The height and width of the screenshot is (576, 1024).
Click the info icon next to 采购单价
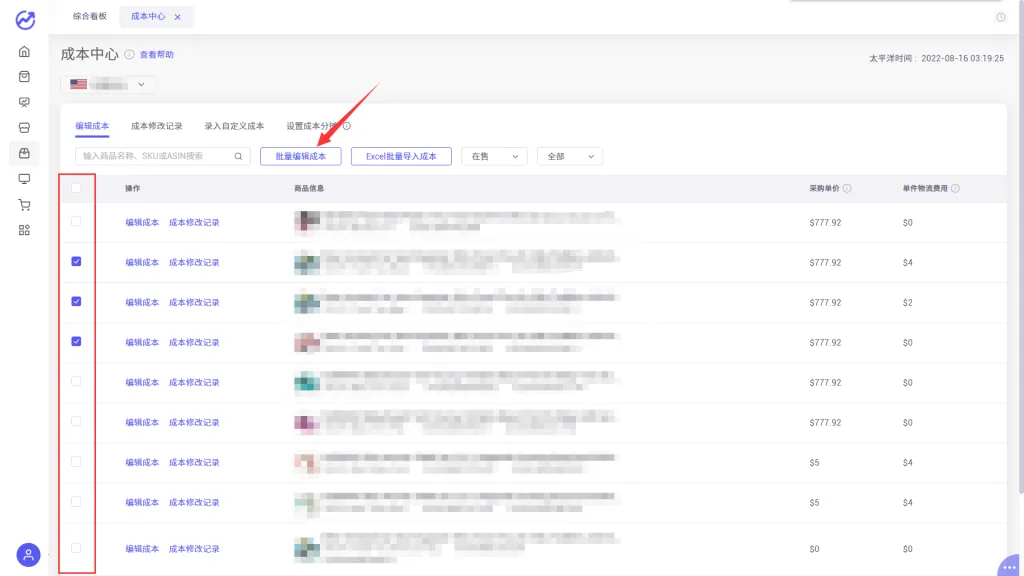[x=847, y=188]
